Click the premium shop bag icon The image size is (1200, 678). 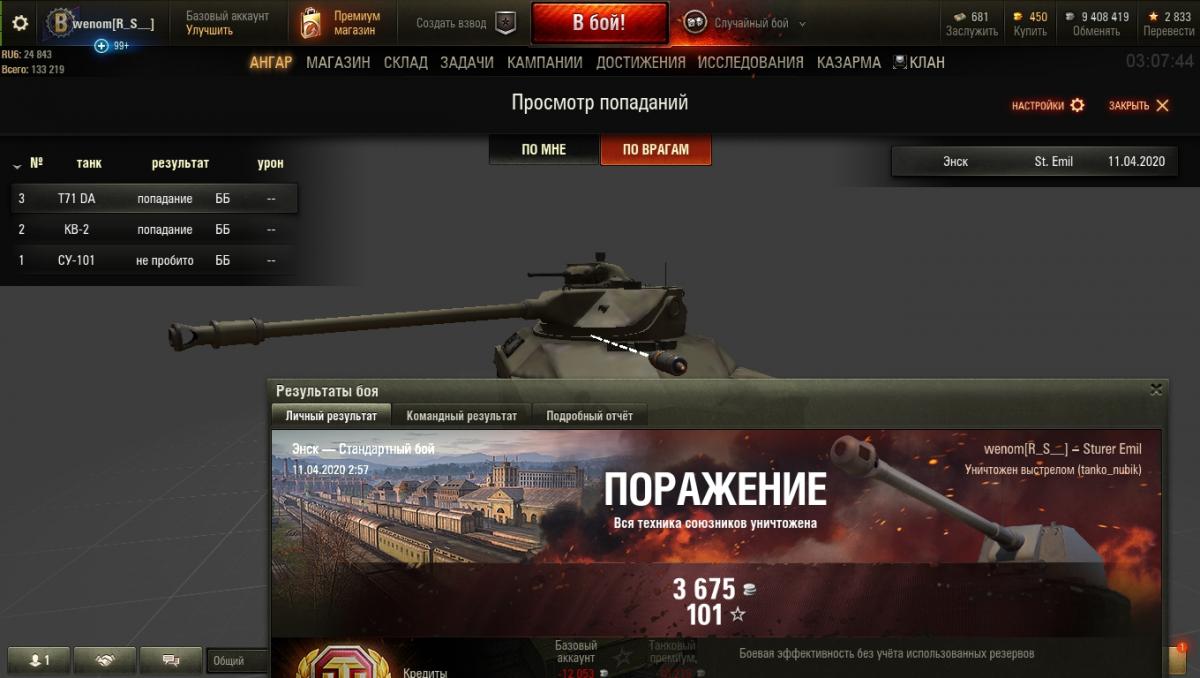click(311, 23)
